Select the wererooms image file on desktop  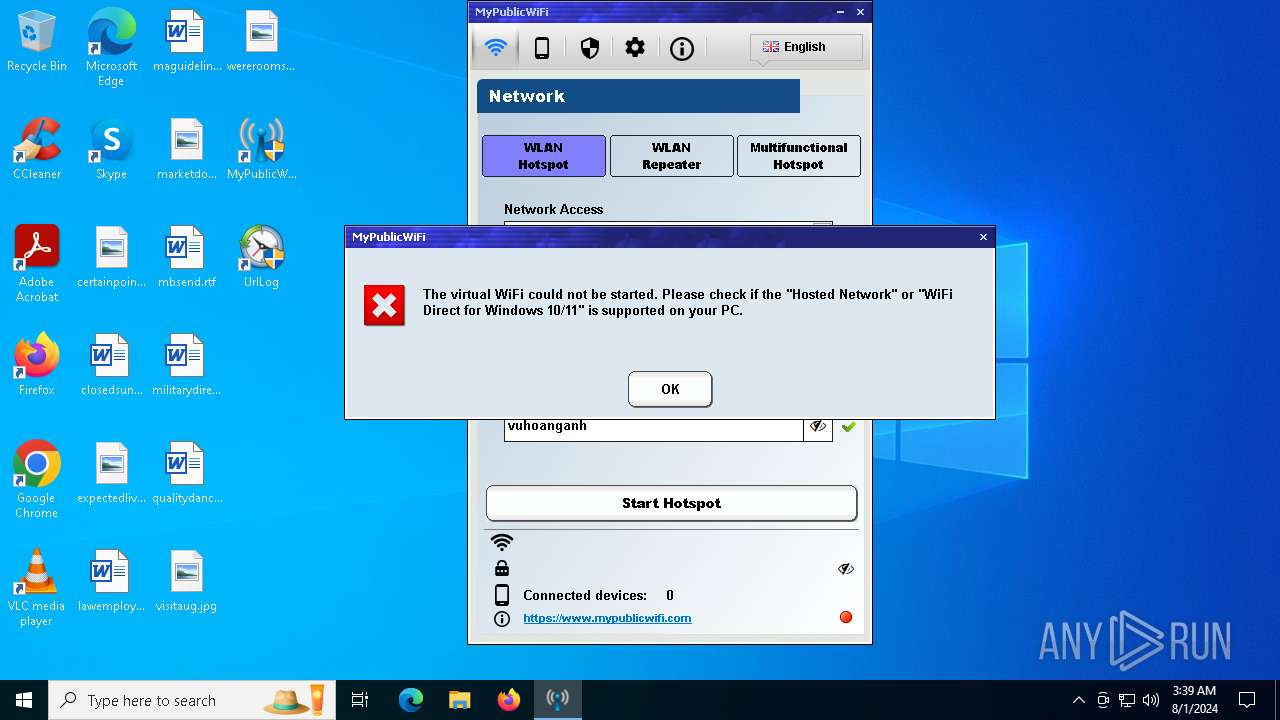coord(261,41)
